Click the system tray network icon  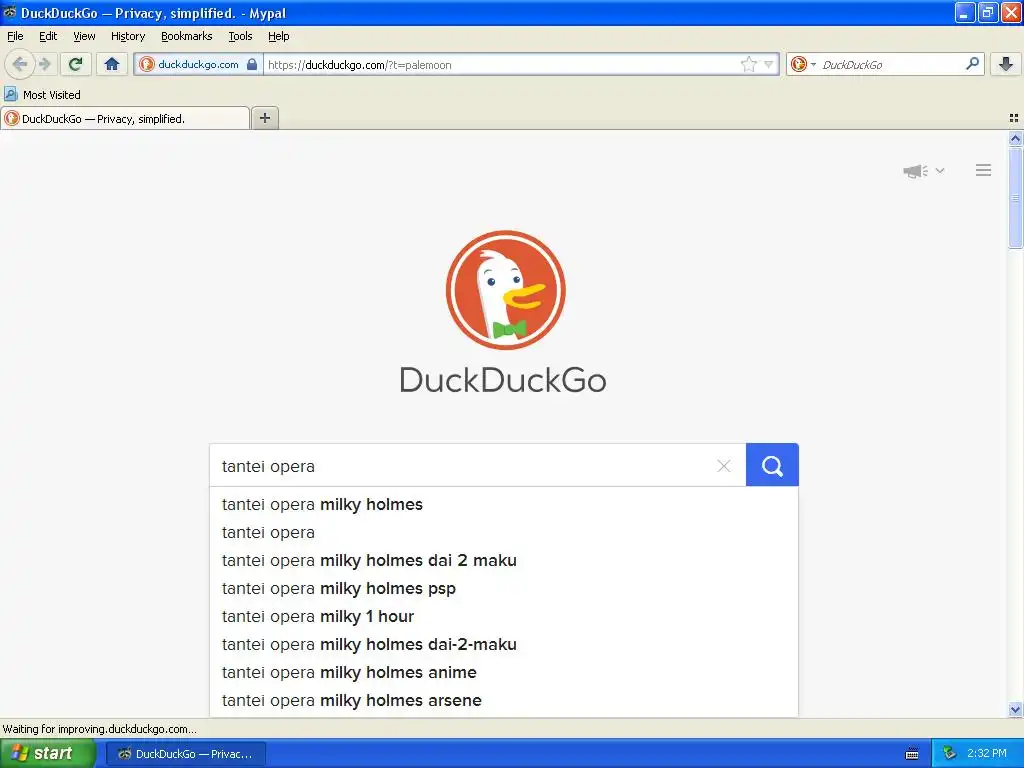pyautogui.click(x=949, y=754)
